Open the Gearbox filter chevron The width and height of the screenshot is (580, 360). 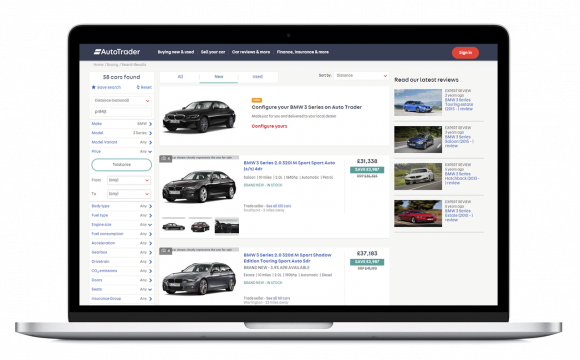[x=150, y=252]
